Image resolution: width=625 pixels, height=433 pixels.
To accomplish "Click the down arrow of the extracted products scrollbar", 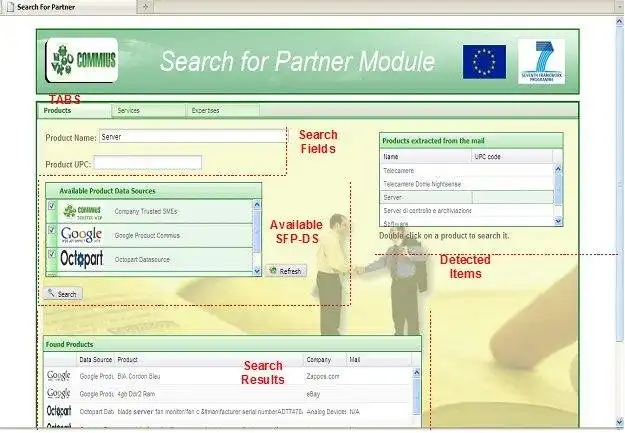I will 558,221.
